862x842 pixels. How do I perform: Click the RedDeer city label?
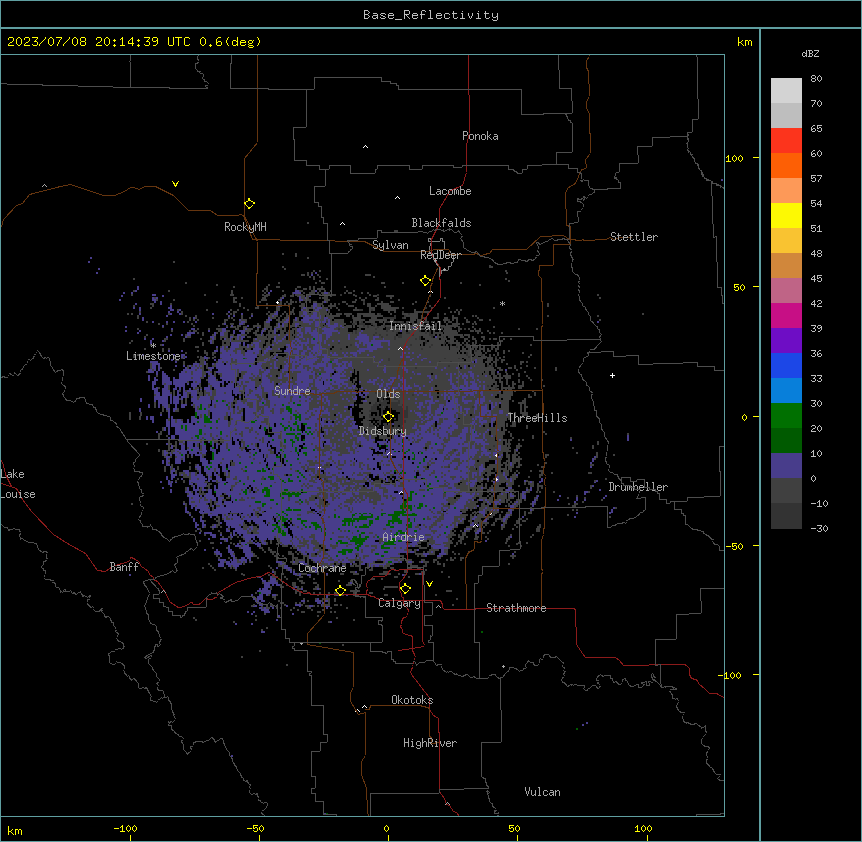coord(440,255)
